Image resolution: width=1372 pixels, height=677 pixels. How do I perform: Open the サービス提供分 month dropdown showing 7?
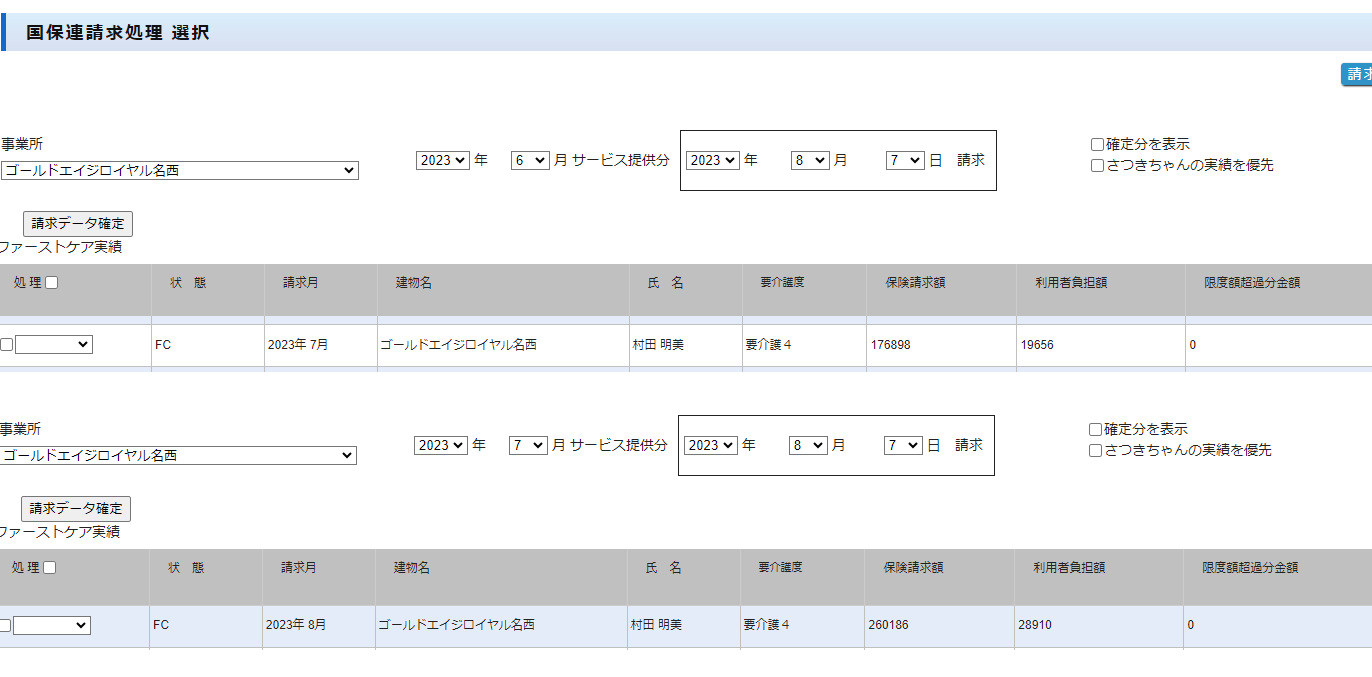click(x=527, y=445)
